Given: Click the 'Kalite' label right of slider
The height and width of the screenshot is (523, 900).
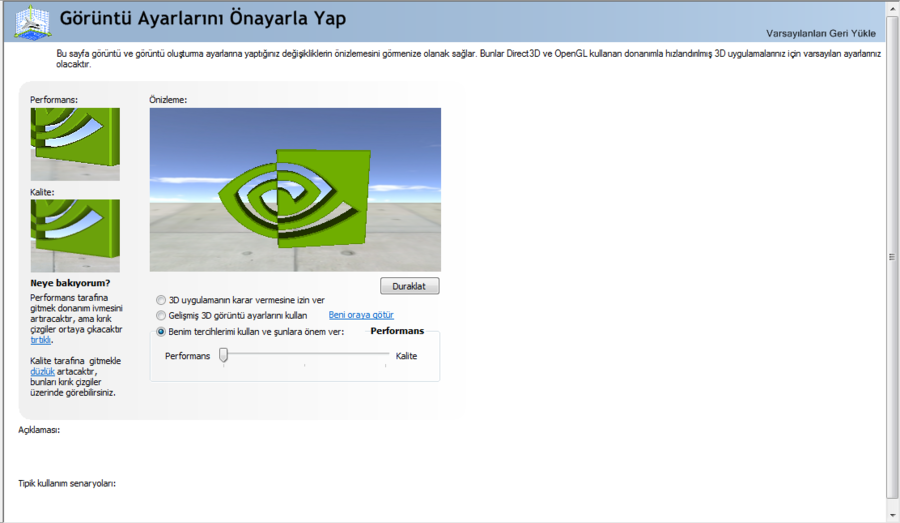Looking at the screenshot, I should pyautogui.click(x=406, y=356).
